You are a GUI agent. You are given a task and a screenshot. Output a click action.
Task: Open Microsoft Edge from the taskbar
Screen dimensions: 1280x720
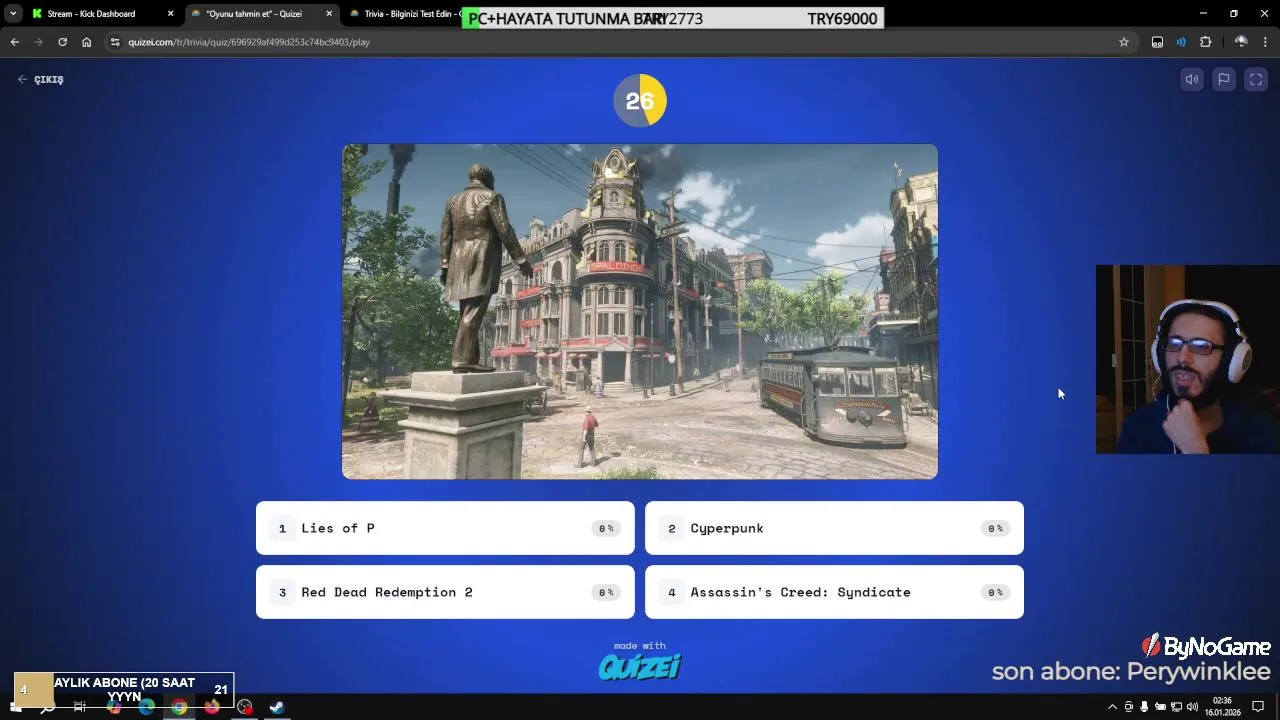click(146, 707)
